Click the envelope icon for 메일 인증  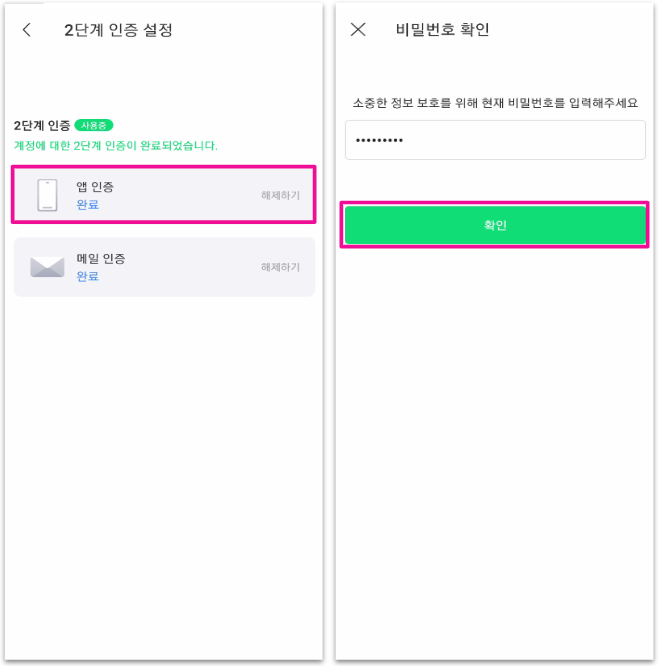tap(47, 267)
